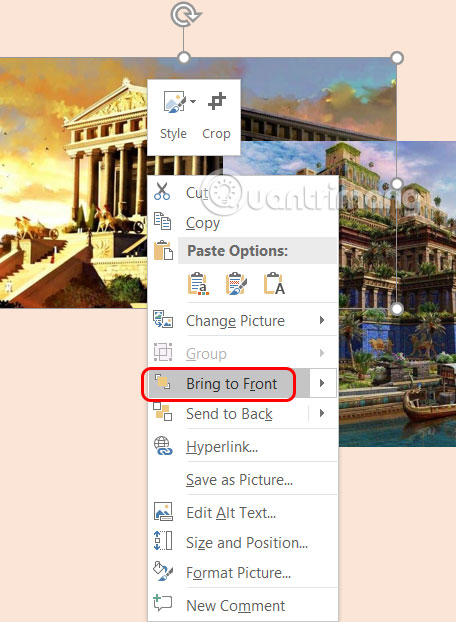Screen dimensions: 456x622
Task: Click the Size and Position icon
Action: (163, 541)
